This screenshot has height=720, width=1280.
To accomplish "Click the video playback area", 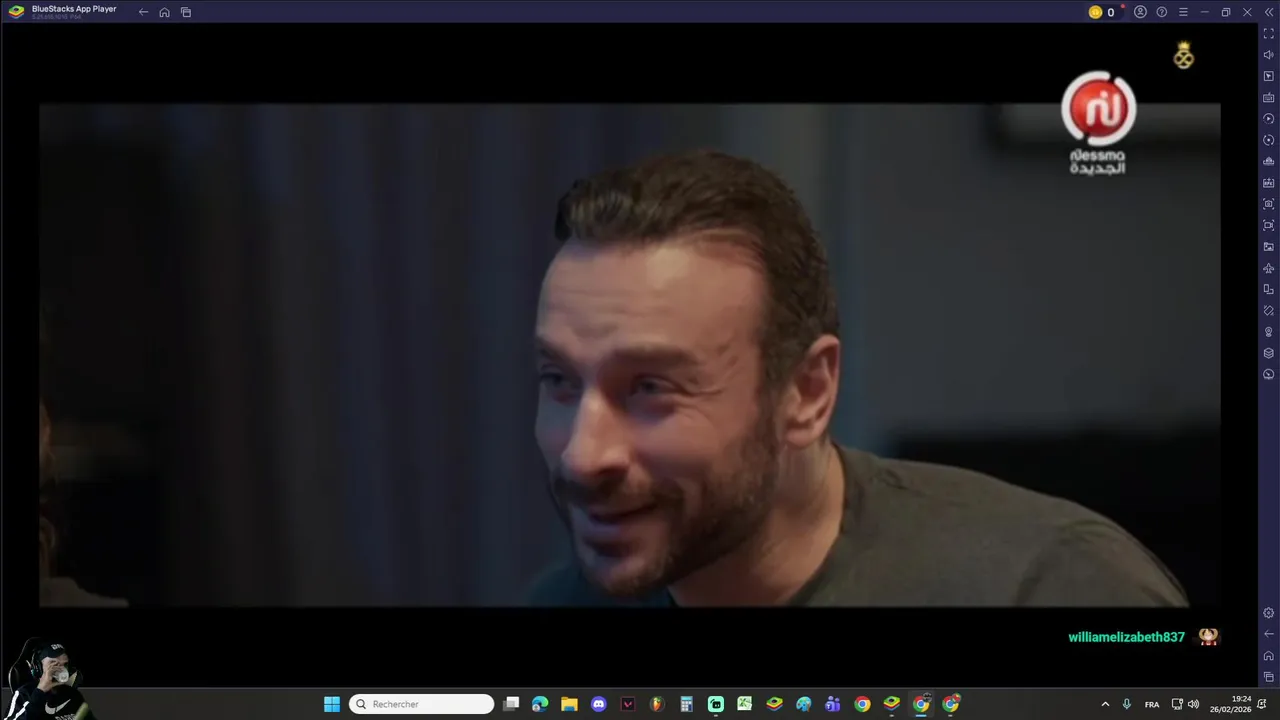I will click(629, 355).
